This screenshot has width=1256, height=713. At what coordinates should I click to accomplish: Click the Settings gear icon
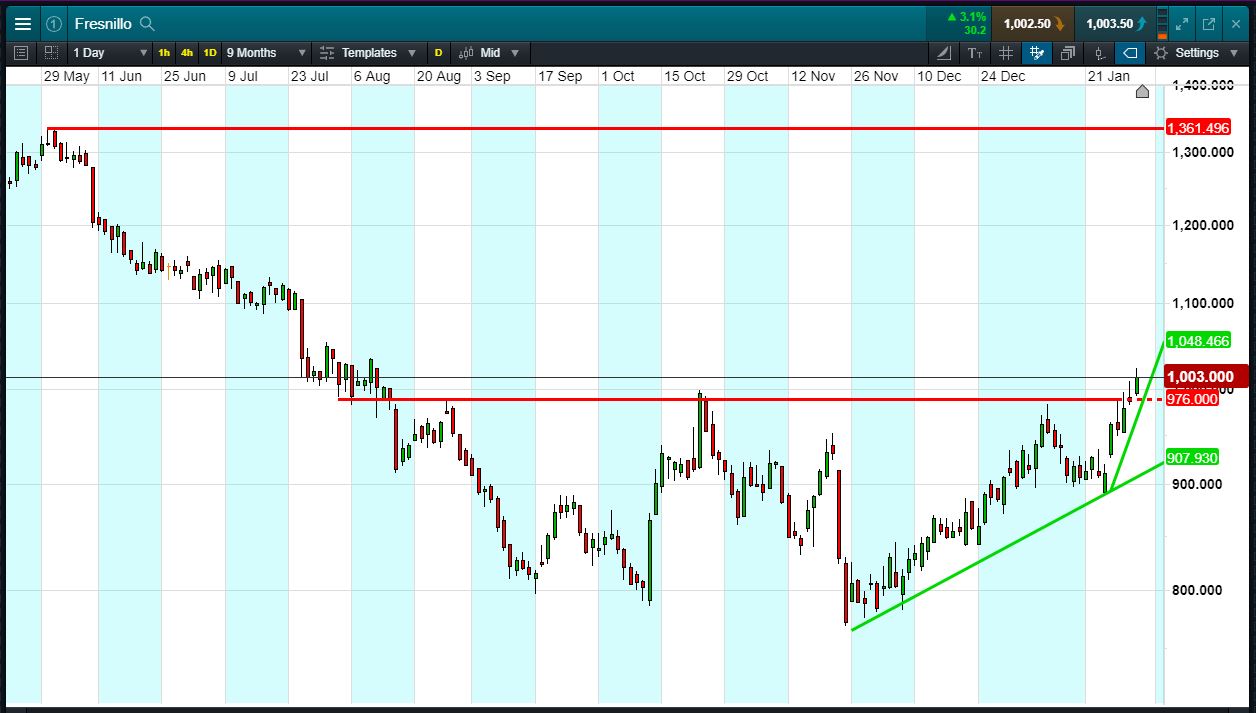1161,53
